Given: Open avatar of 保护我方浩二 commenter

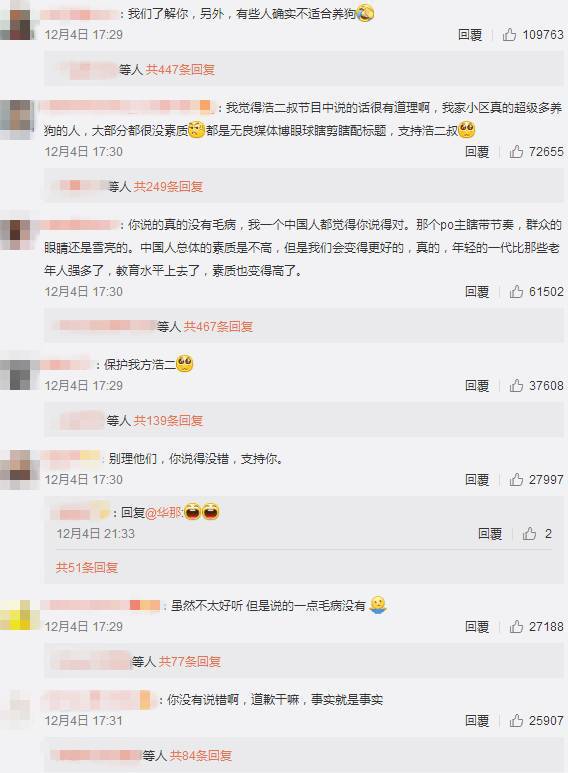Looking at the screenshot, I should (20, 374).
